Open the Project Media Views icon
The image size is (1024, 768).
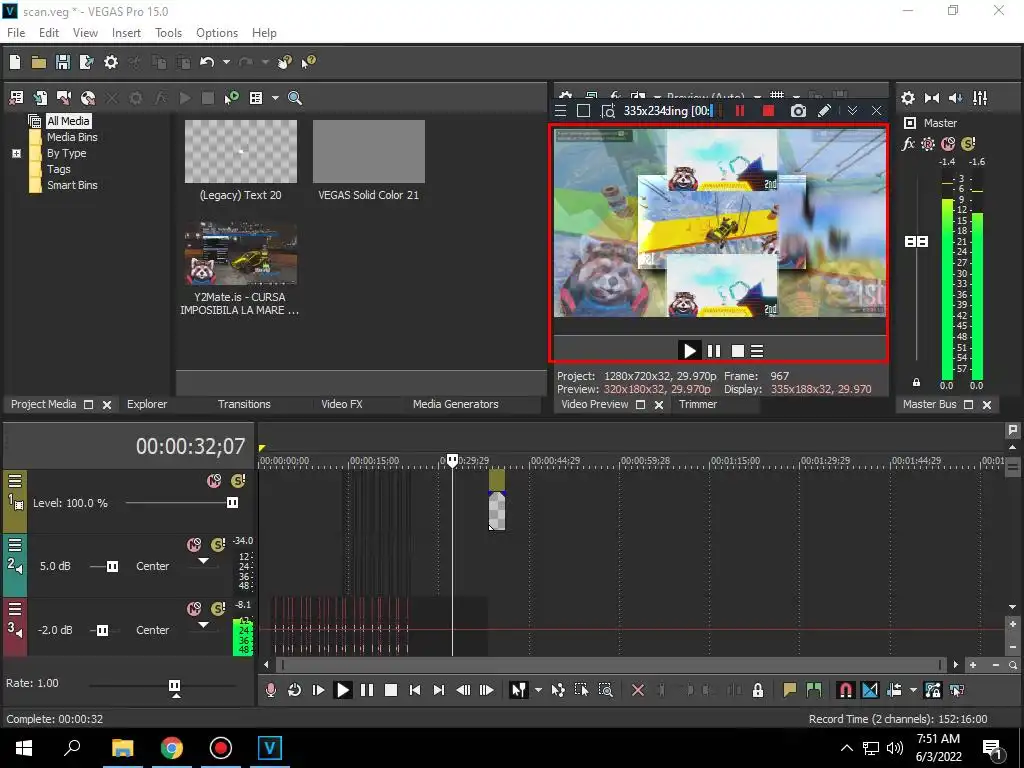click(x=256, y=98)
